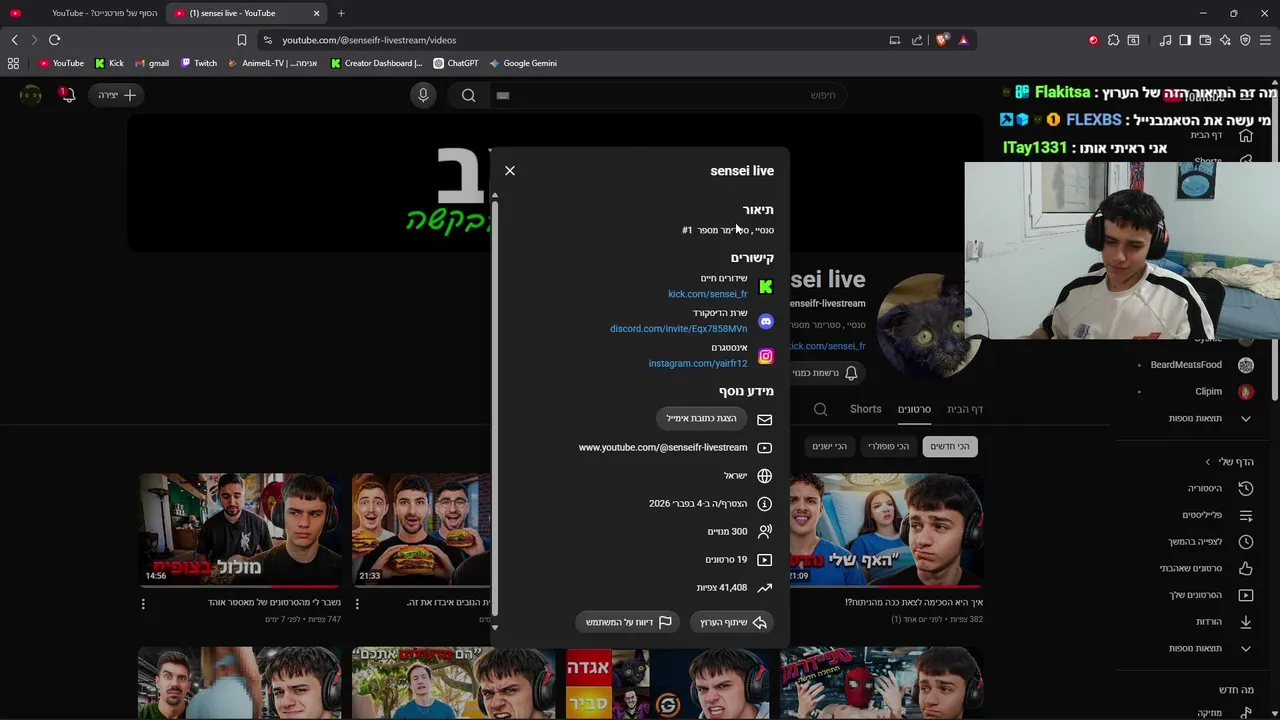
Task: Open the ChatGPT bookmark
Action: click(456, 63)
